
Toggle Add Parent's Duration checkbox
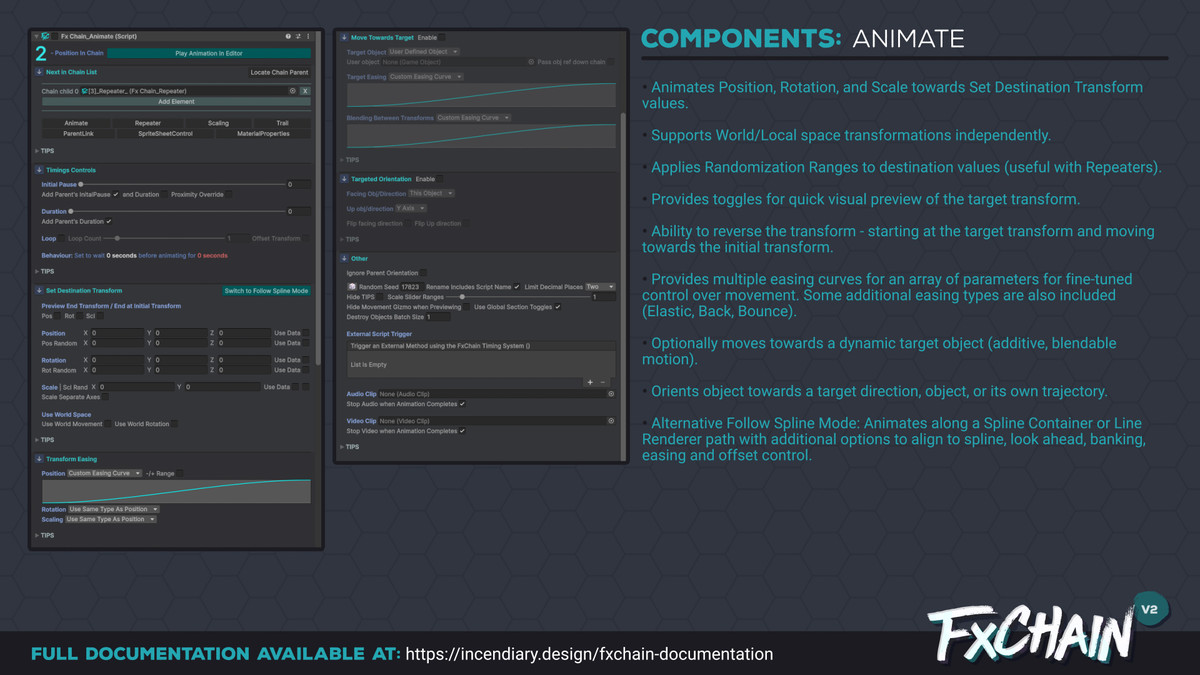109,221
